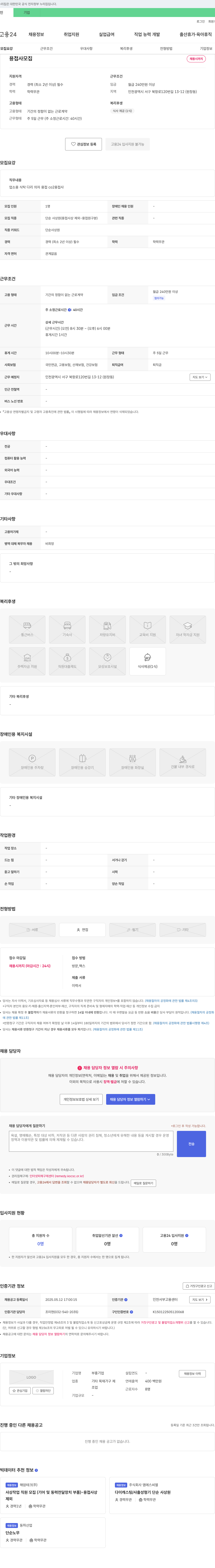Select the 건물 내부 경사로 icon tile
Viewport: 215px width, 1568px height.
[x=183, y=762]
